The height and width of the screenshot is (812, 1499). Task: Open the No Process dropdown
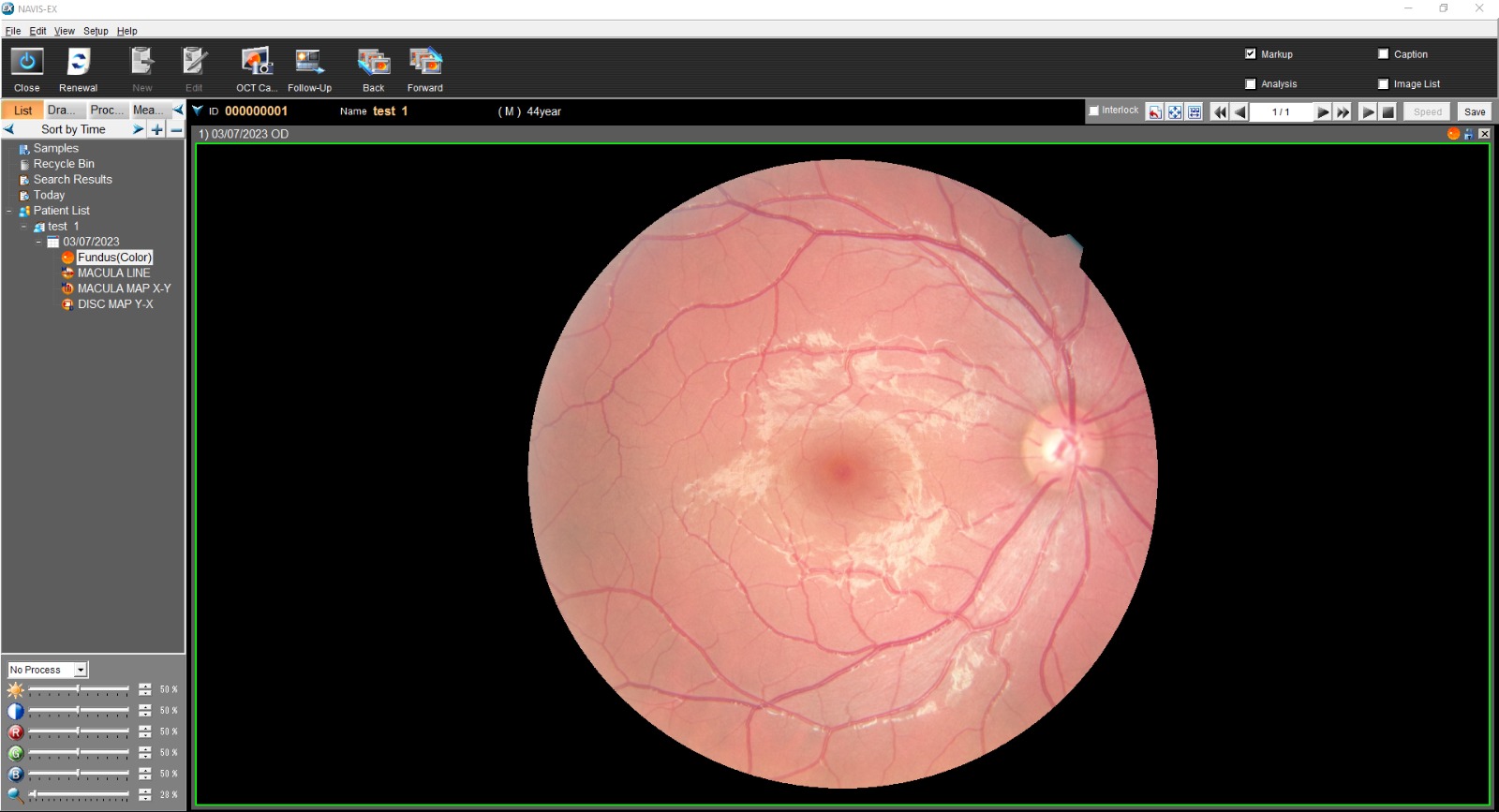pos(81,670)
